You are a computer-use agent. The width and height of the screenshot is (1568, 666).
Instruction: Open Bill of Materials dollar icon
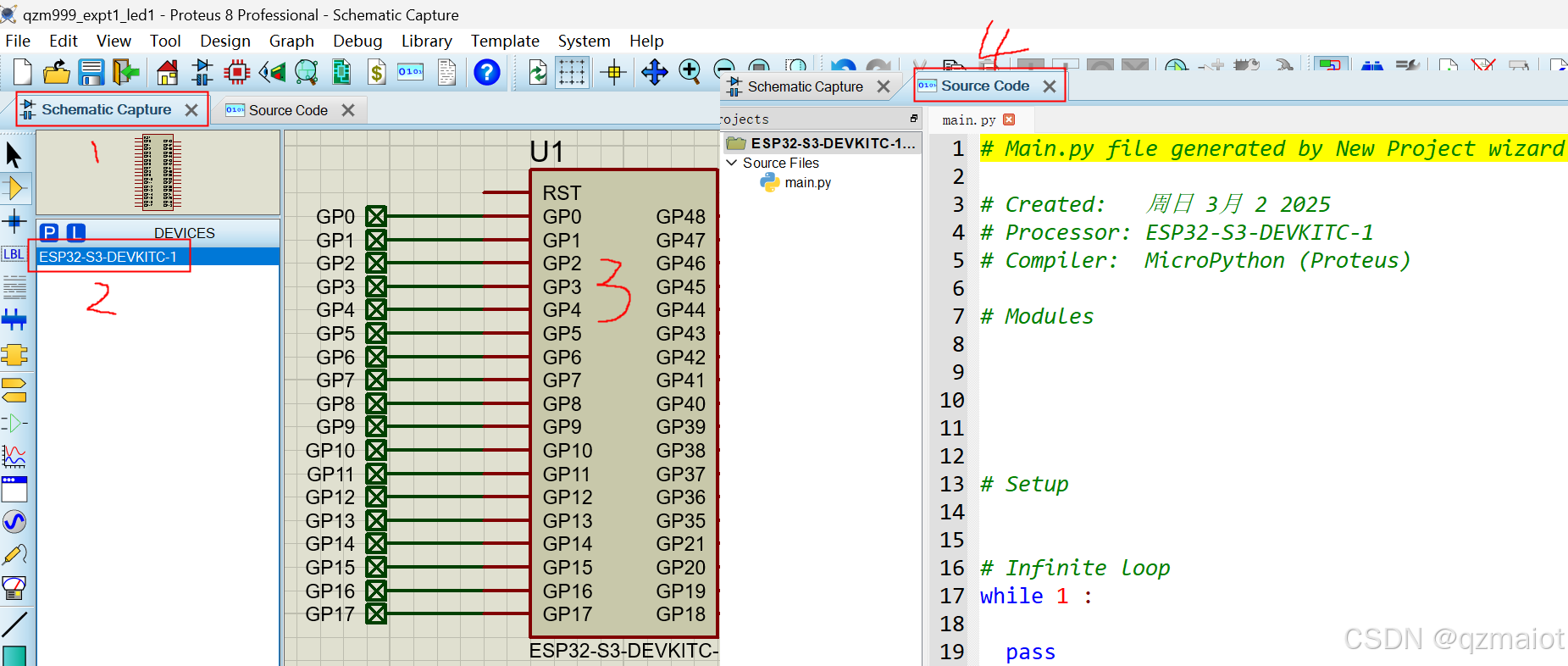point(377,72)
